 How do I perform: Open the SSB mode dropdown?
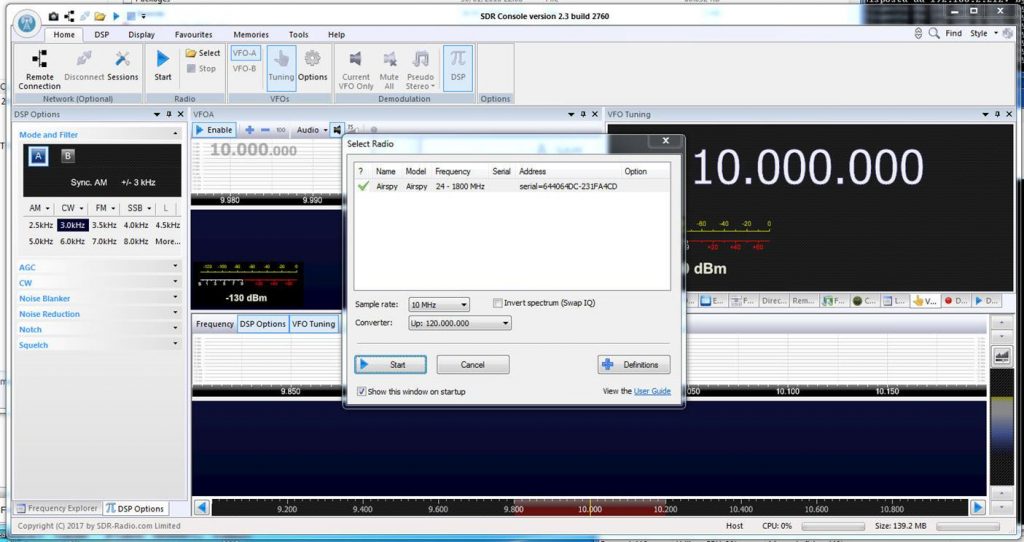tap(138, 208)
